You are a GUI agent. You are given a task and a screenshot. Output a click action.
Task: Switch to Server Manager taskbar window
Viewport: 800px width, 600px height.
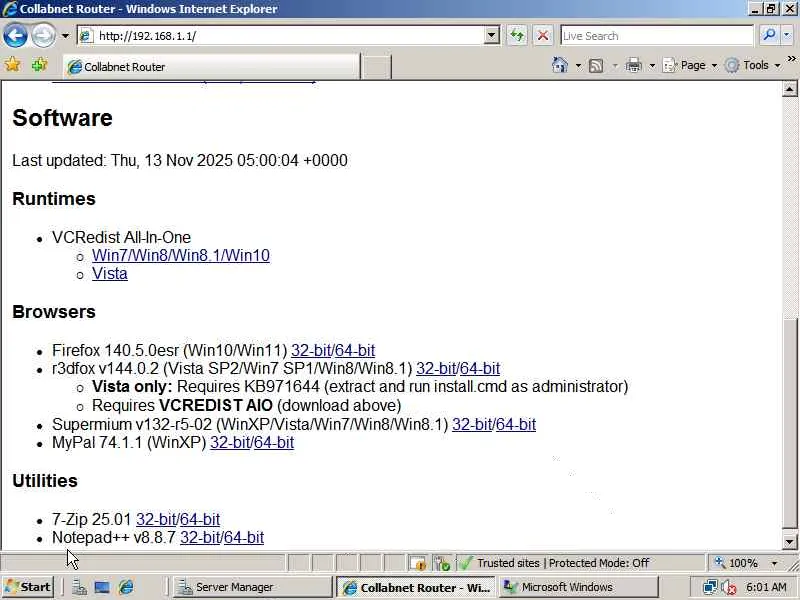[252, 587]
